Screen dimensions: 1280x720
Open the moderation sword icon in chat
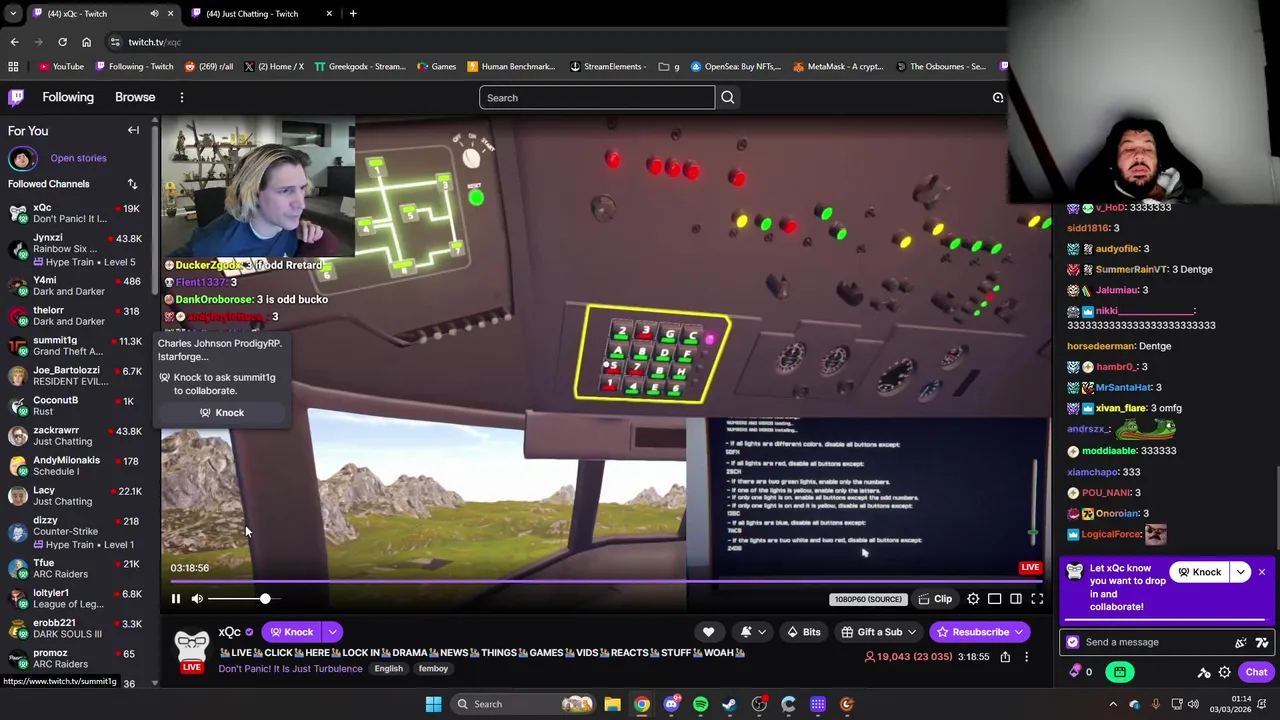[x=1204, y=673]
